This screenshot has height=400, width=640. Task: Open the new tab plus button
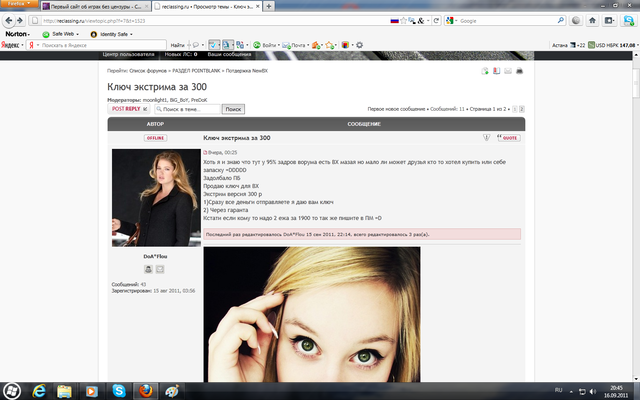pyautogui.click(x=269, y=6)
